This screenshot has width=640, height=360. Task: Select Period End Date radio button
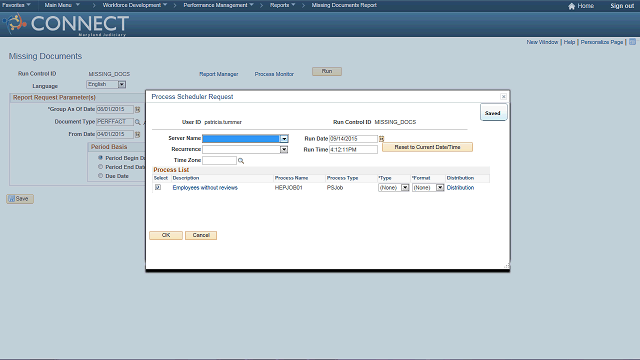pyautogui.click(x=100, y=167)
